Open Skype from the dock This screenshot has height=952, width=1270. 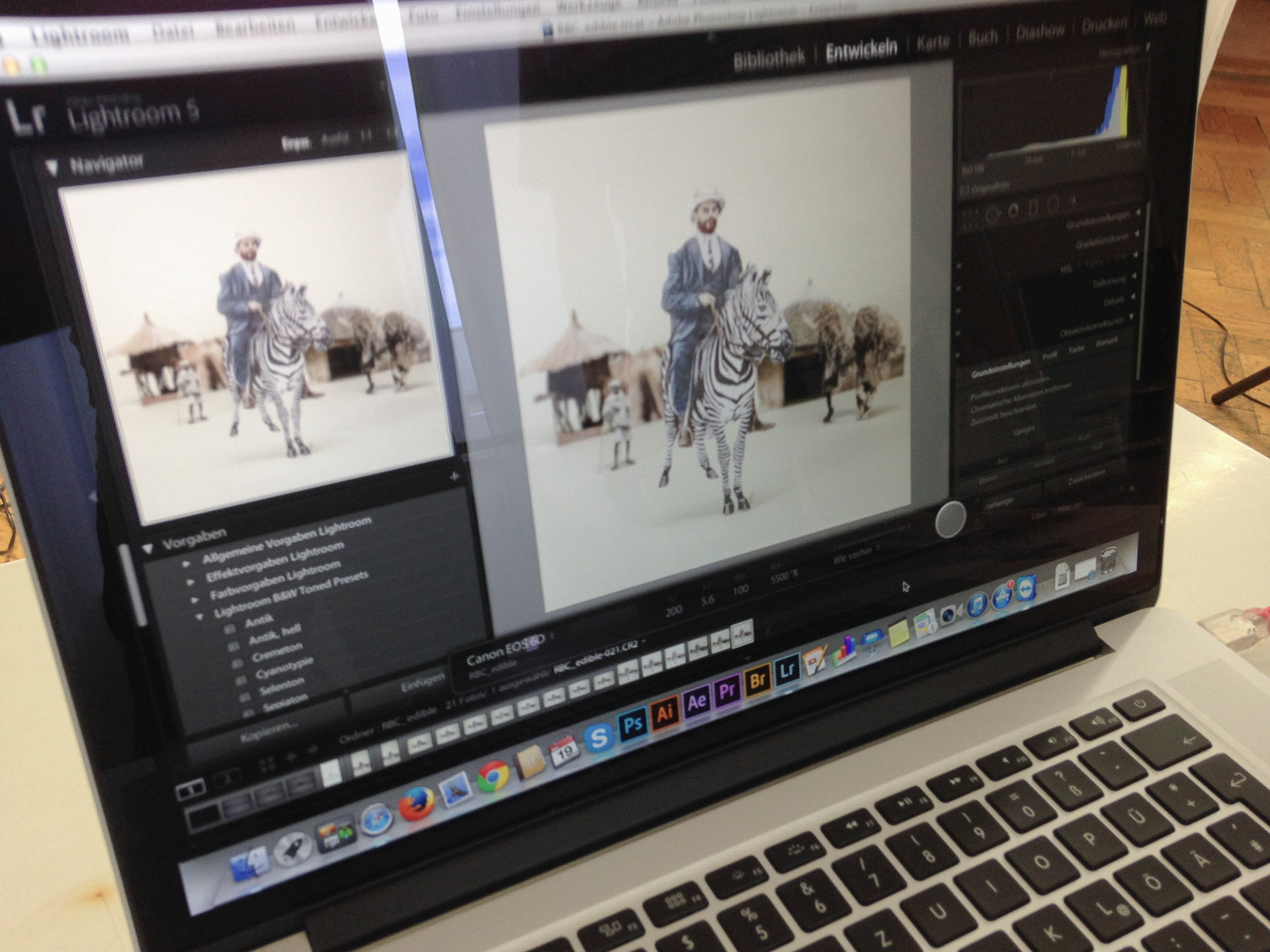coord(599,737)
